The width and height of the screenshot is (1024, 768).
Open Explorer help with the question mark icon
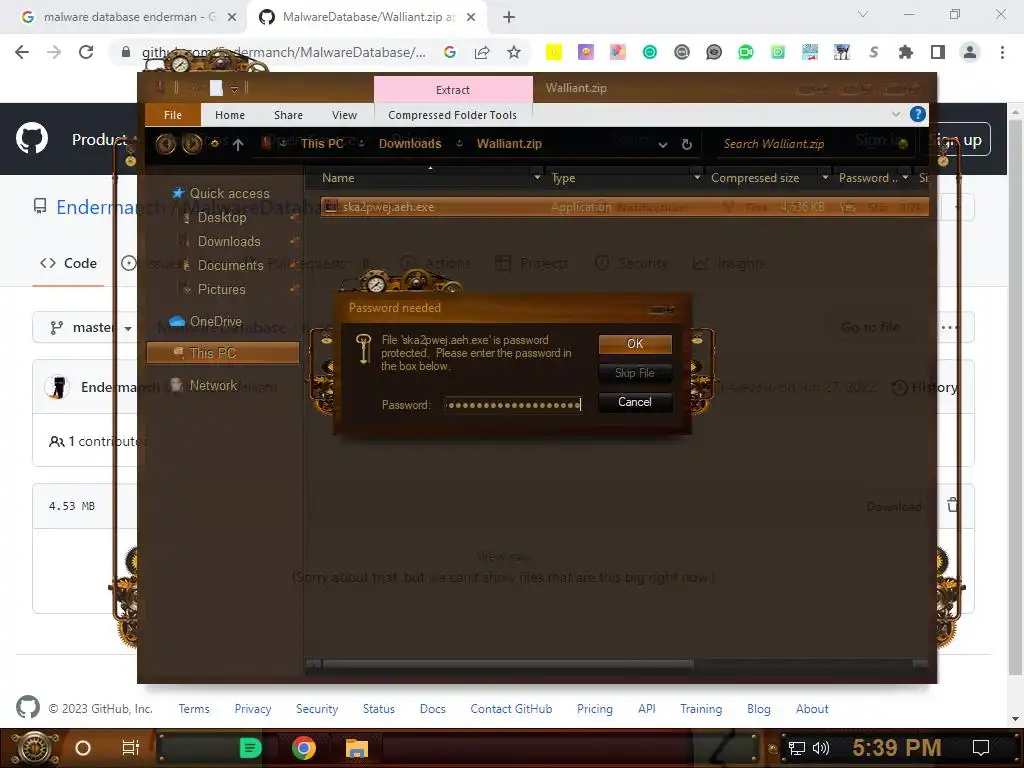(x=918, y=114)
